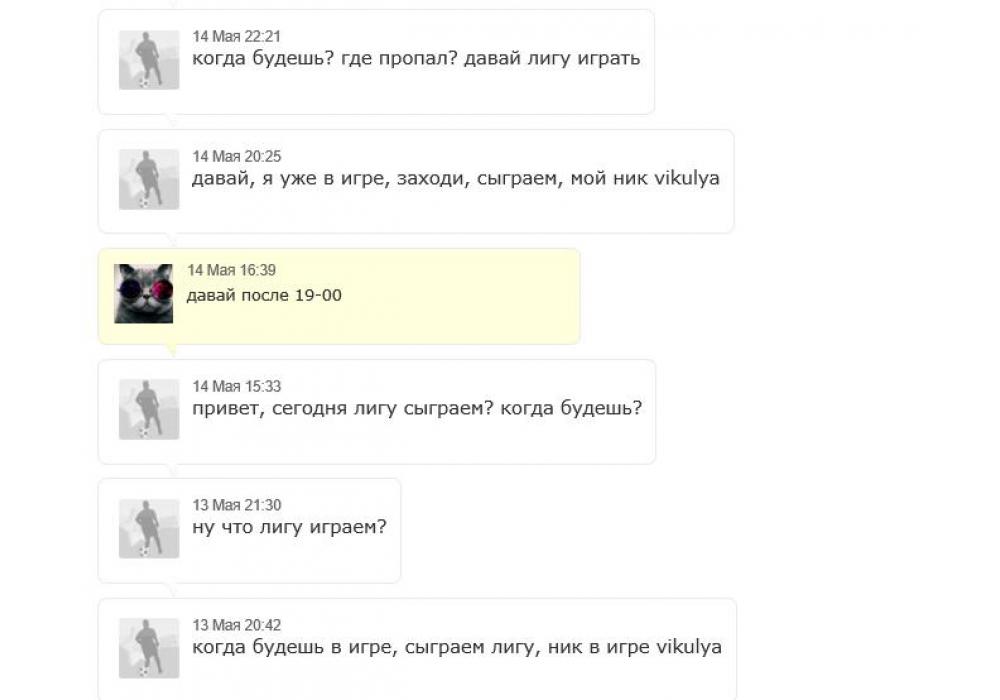Screen dimensions: 1000x700
Task: Click the timestamp 14 Мая 16:39
Action: 231,270
